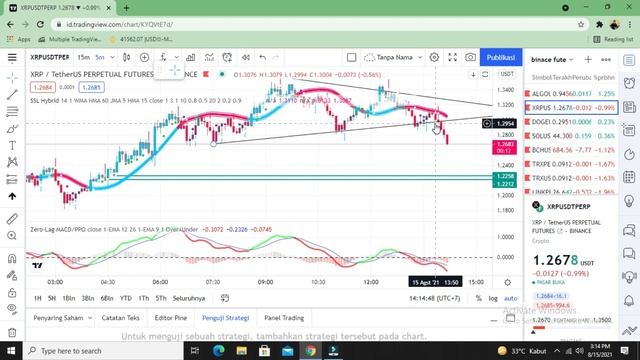Select DOGE in the watchlist
Image resolution: width=640 pixels, height=360 pixels.
(571, 122)
